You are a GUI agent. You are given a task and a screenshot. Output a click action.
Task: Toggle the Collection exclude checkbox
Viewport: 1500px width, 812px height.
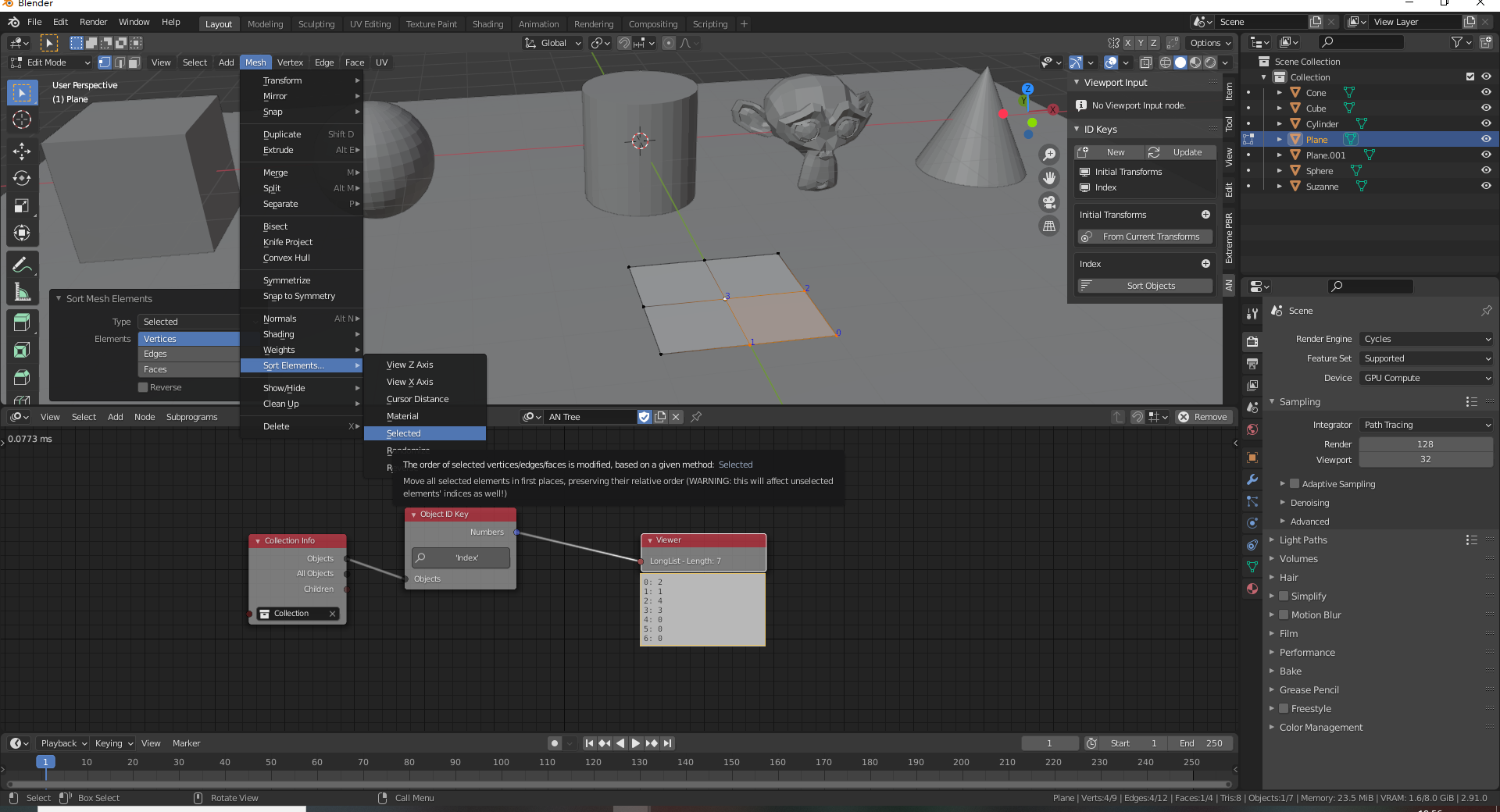(x=1470, y=77)
